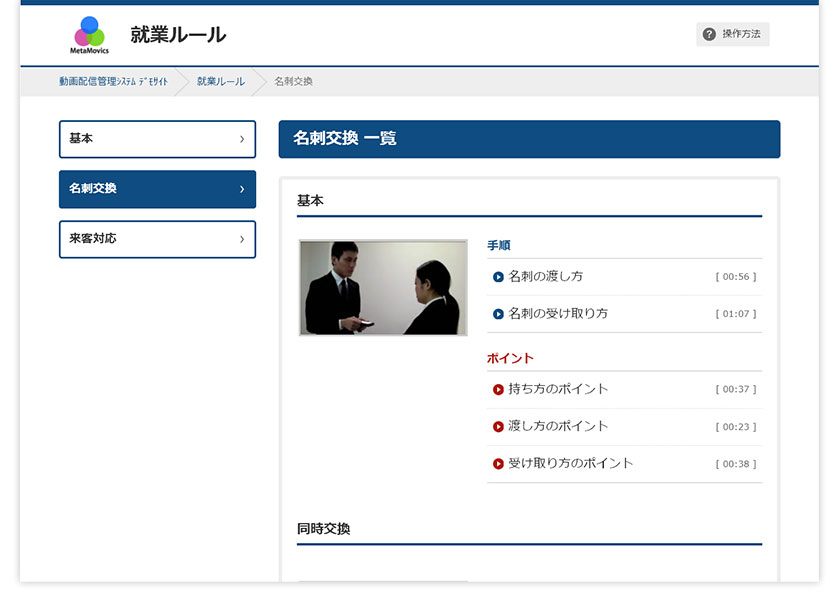Open the business card exchange video thumbnail
This screenshot has width=840, height=600.
(x=383, y=288)
